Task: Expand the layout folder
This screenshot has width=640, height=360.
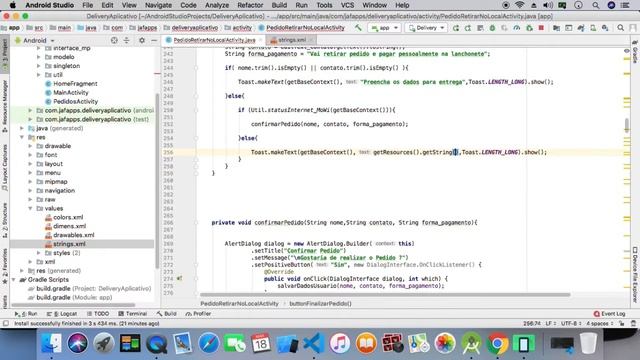Action: 30,164
